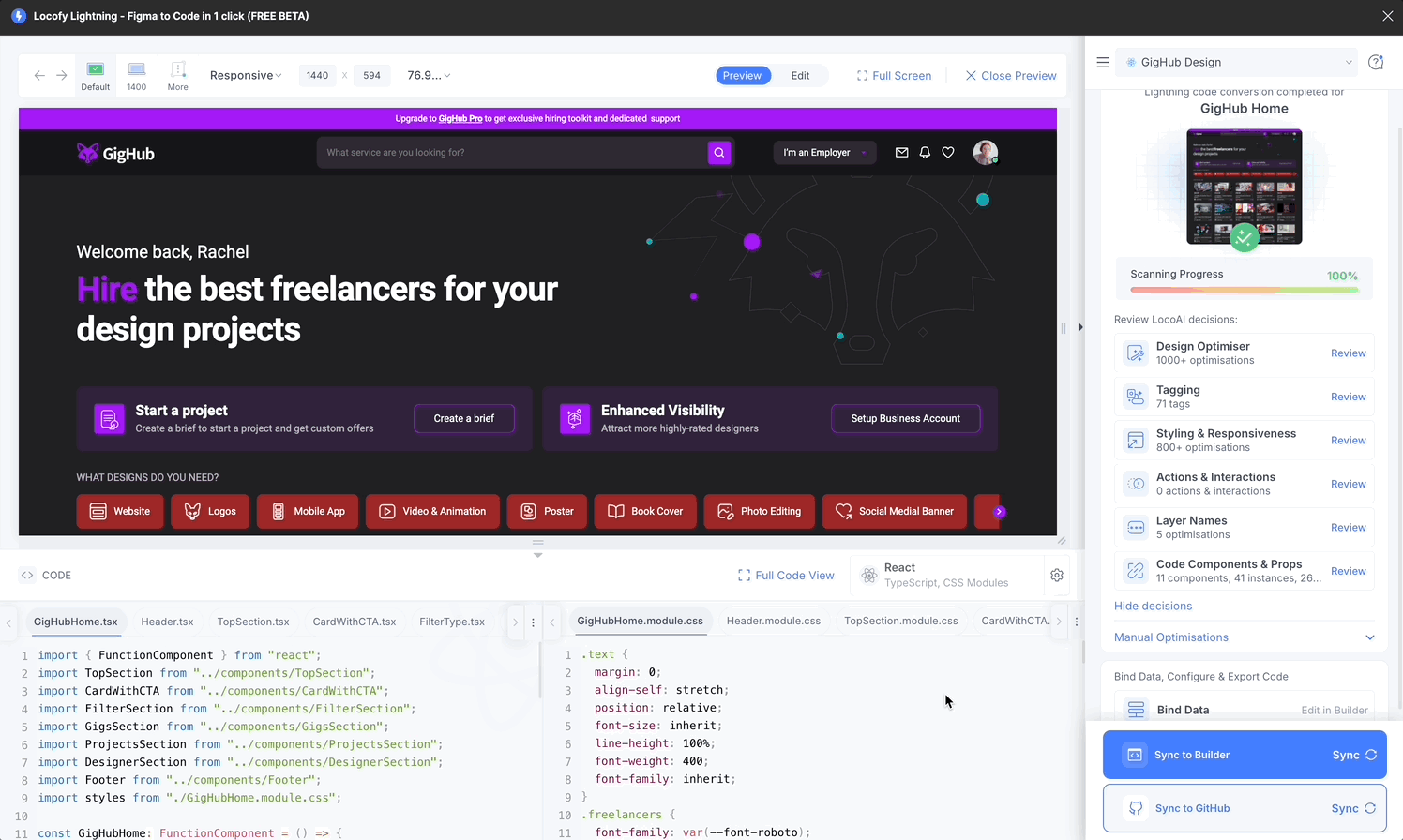Click the Actions & Interactions icon
The image size is (1403, 840).
1136,484
